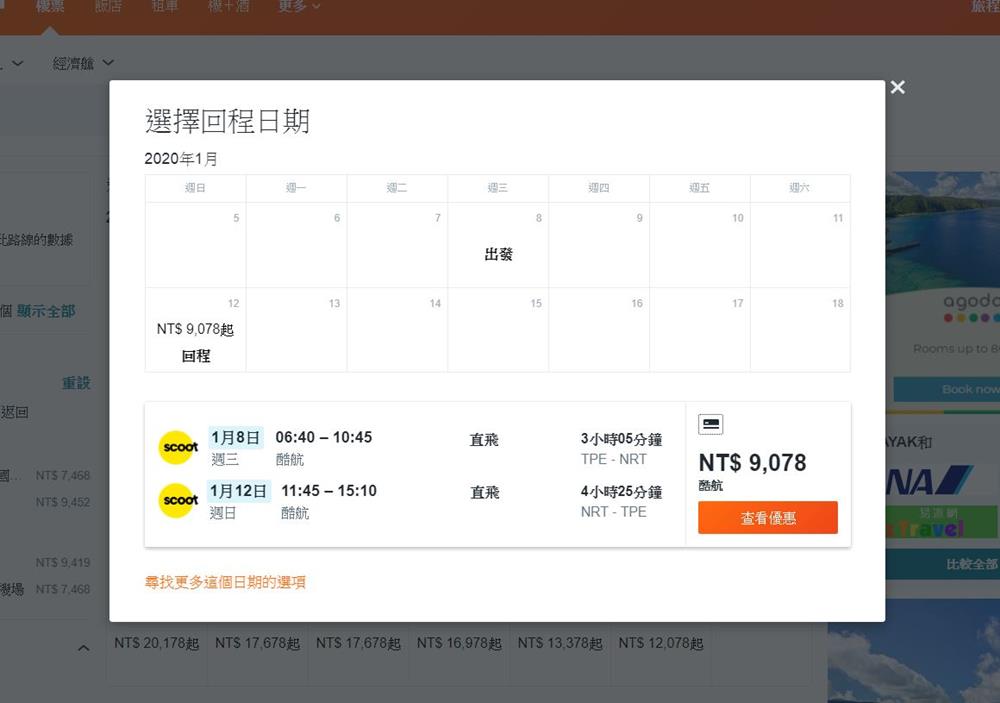The width and height of the screenshot is (1000, 703).
Task: Open the 機+酒 tab
Action: point(232,7)
